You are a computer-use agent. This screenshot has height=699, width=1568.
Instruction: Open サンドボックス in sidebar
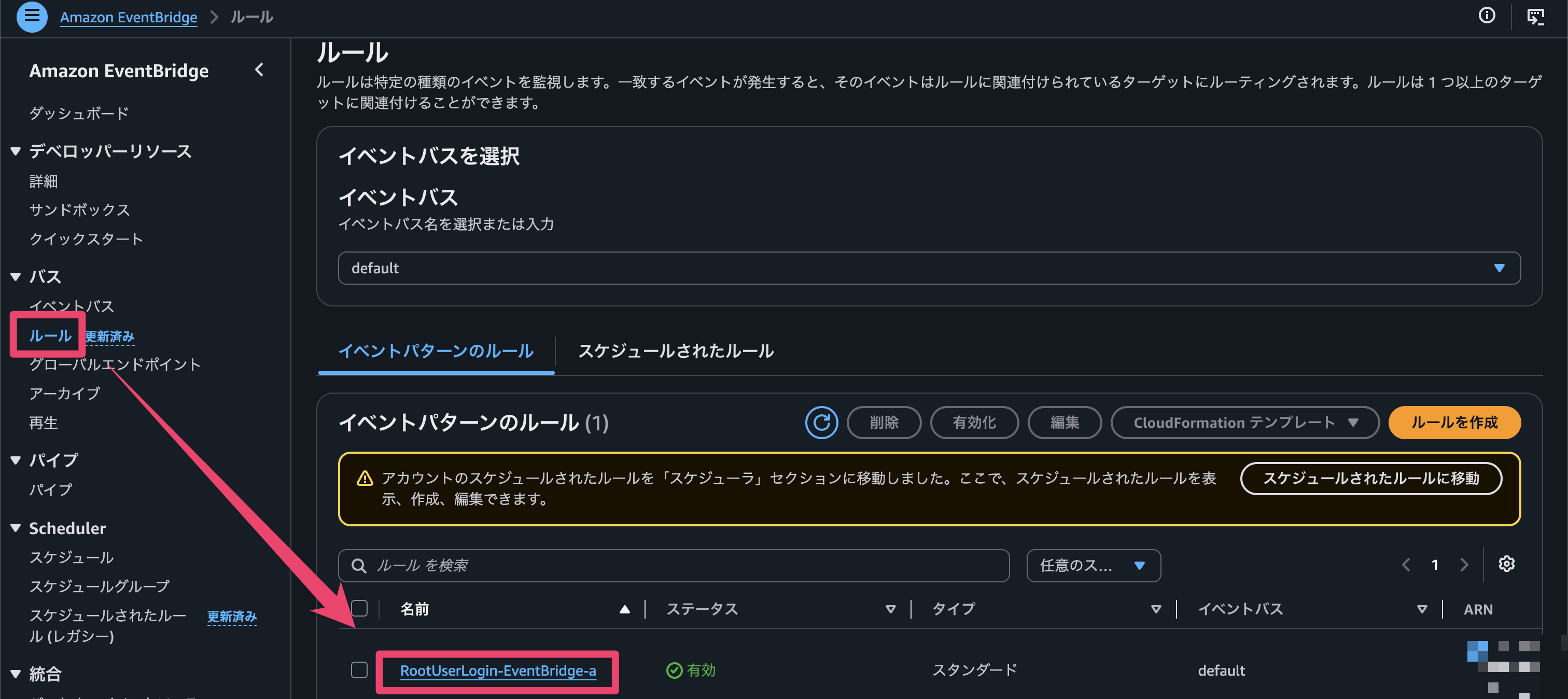80,210
